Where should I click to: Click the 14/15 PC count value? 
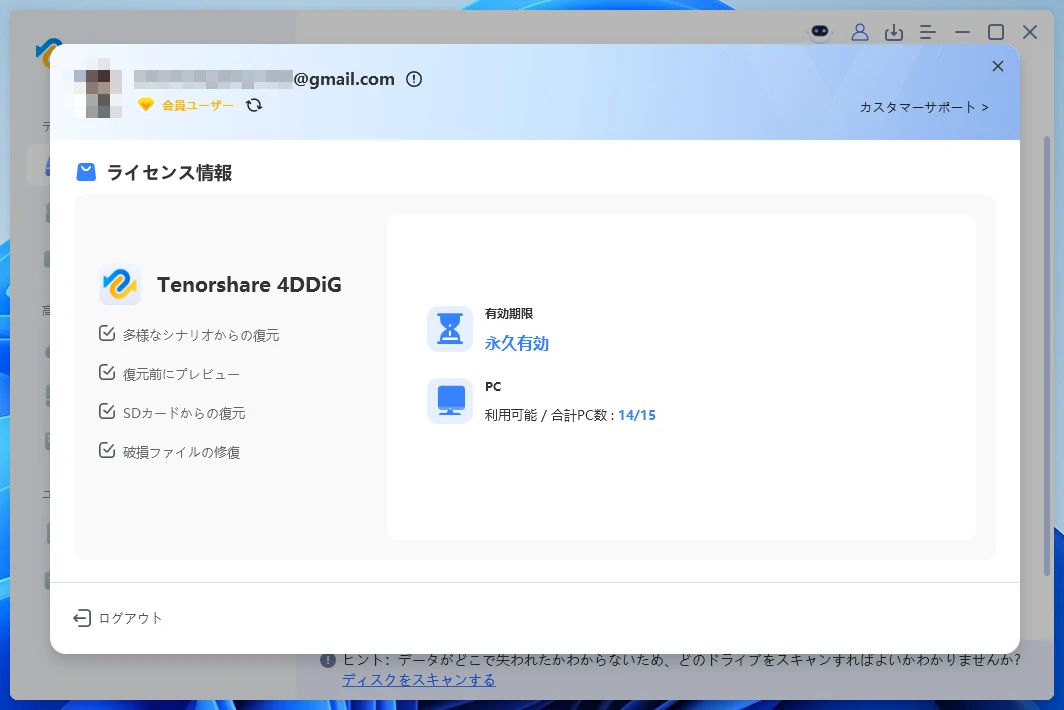(x=636, y=415)
